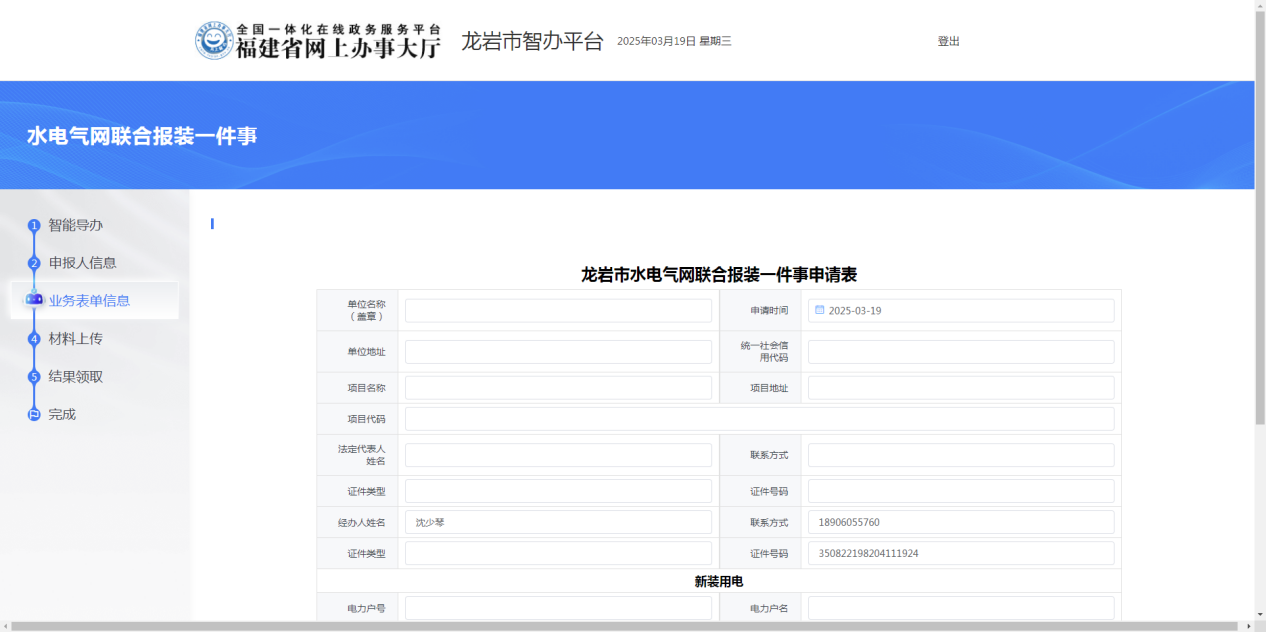The image size is (1266, 632).
Task: Open the 证件类型 dropdown for 经办人
Action: point(558,553)
